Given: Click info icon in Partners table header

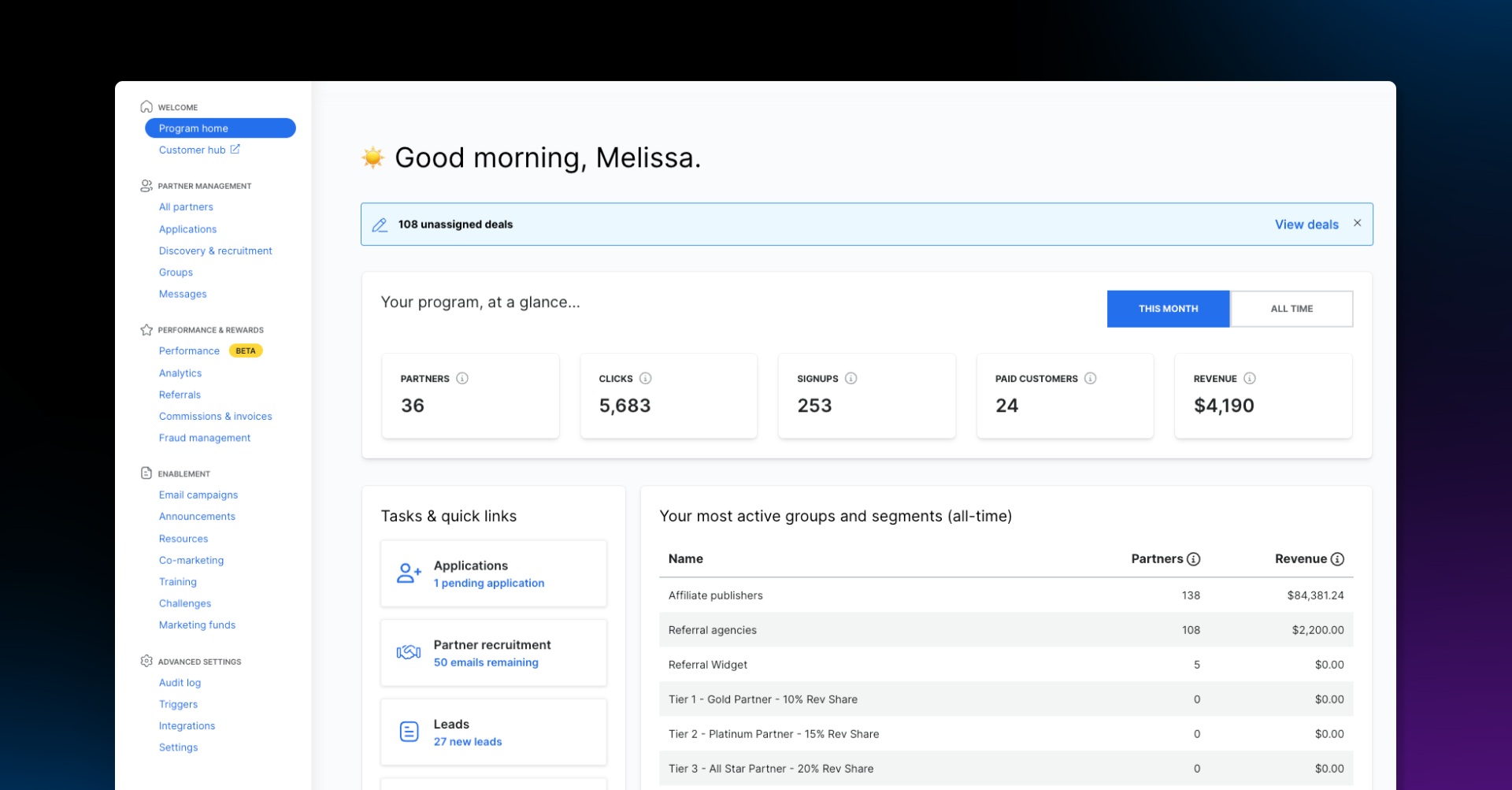Looking at the screenshot, I should [1194, 559].
